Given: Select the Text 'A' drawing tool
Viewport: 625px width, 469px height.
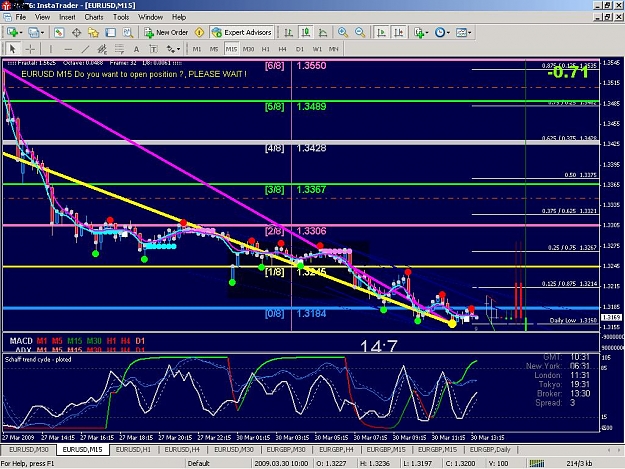Looking at the screenshot, I should (136, 49).
